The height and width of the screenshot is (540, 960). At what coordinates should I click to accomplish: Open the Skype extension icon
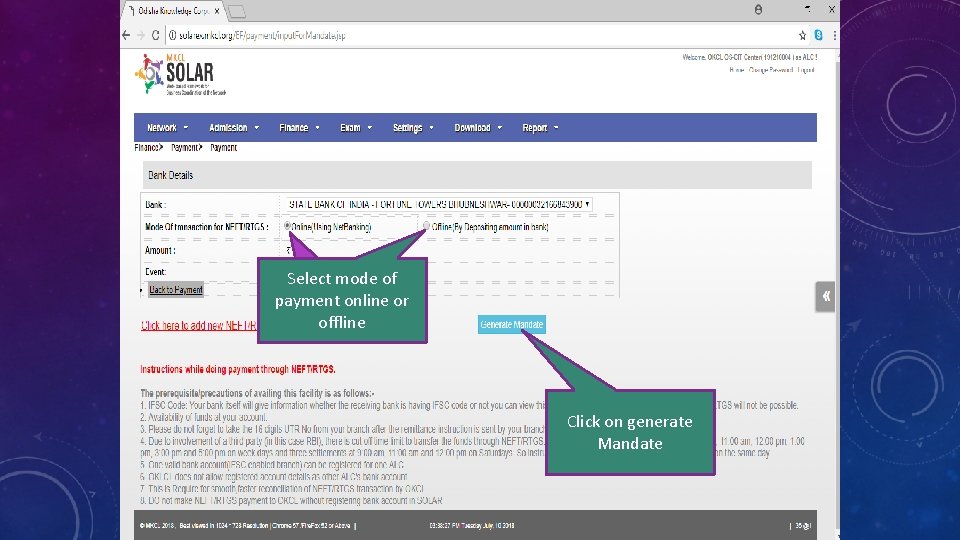coord(819,36)
